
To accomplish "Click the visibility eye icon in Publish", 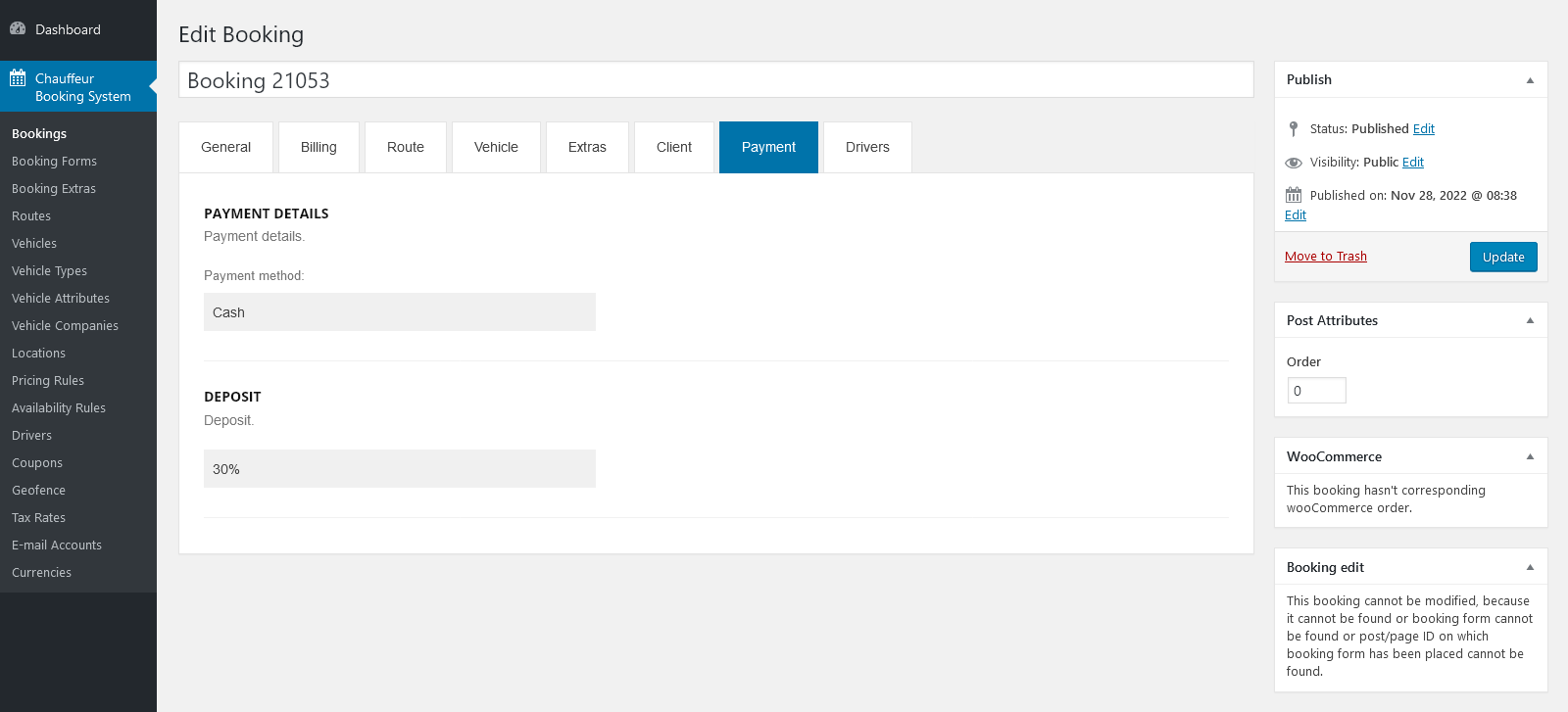I will (1294, 163).
